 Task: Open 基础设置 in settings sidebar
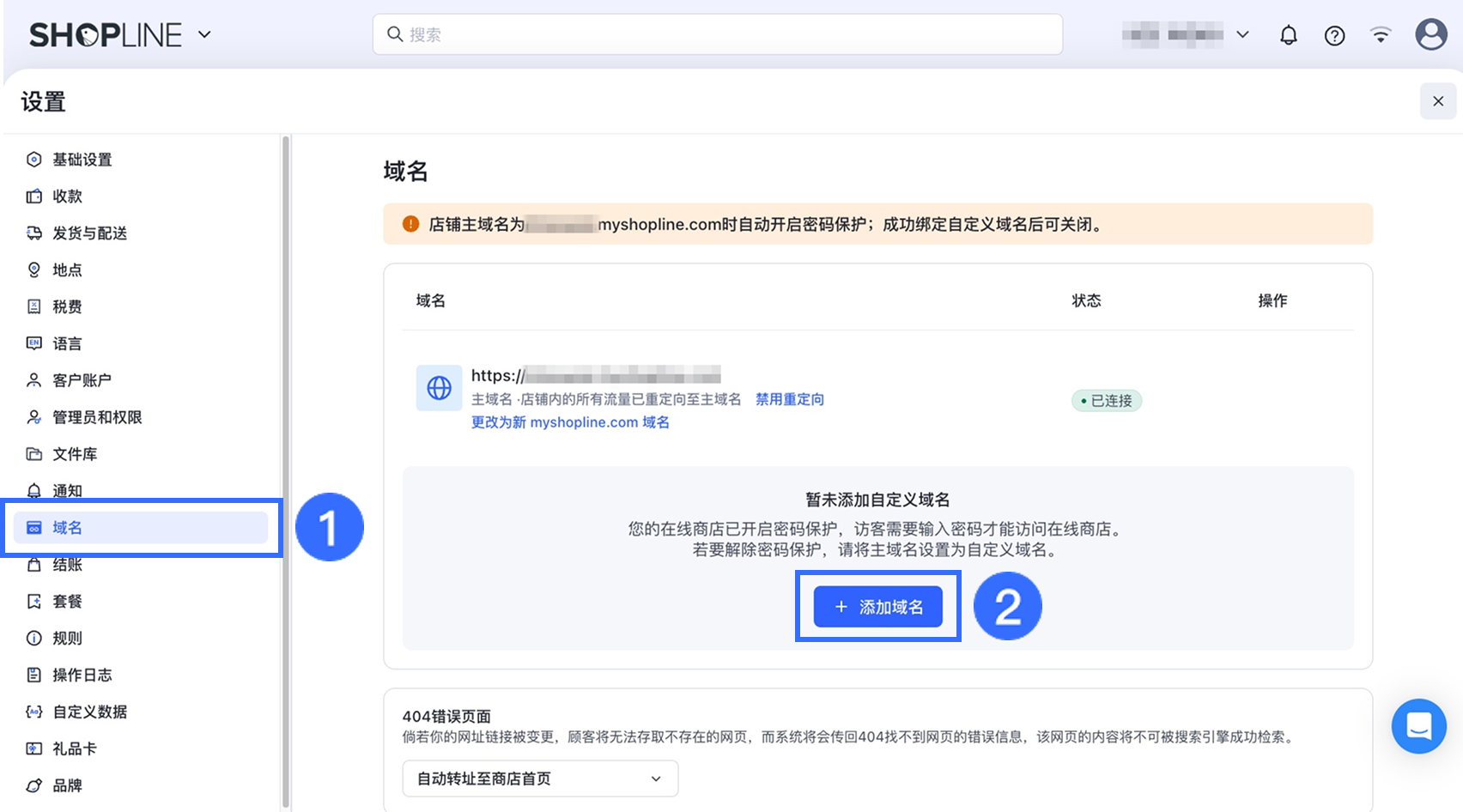tap(82, 160)
